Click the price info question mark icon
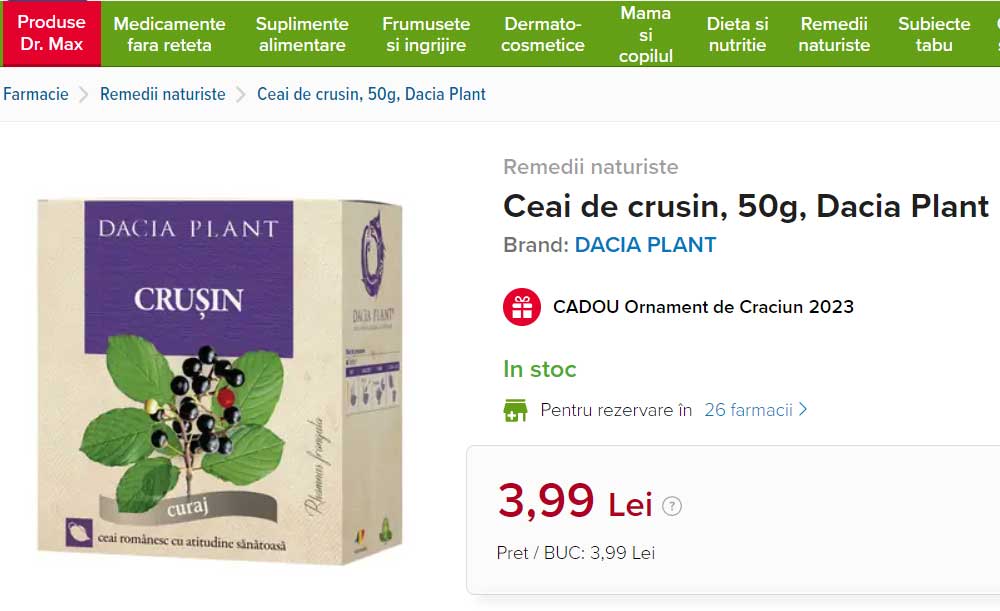This screenshot has height=611, width=1000. (672, 506)
